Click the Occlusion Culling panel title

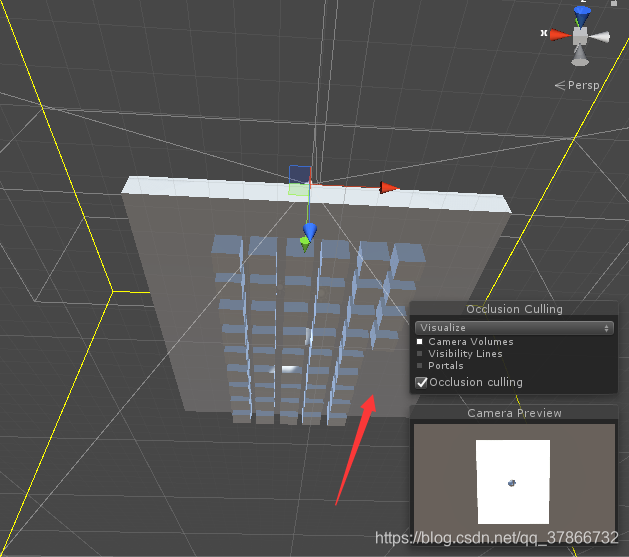point(514,309)
